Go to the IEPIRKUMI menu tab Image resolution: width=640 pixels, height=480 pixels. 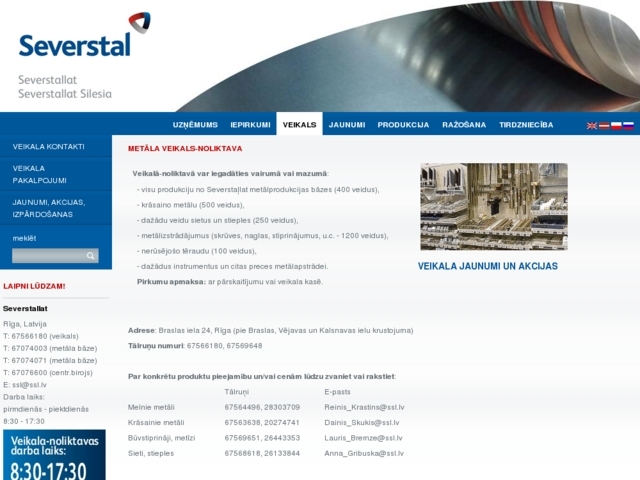coord(250,125)
